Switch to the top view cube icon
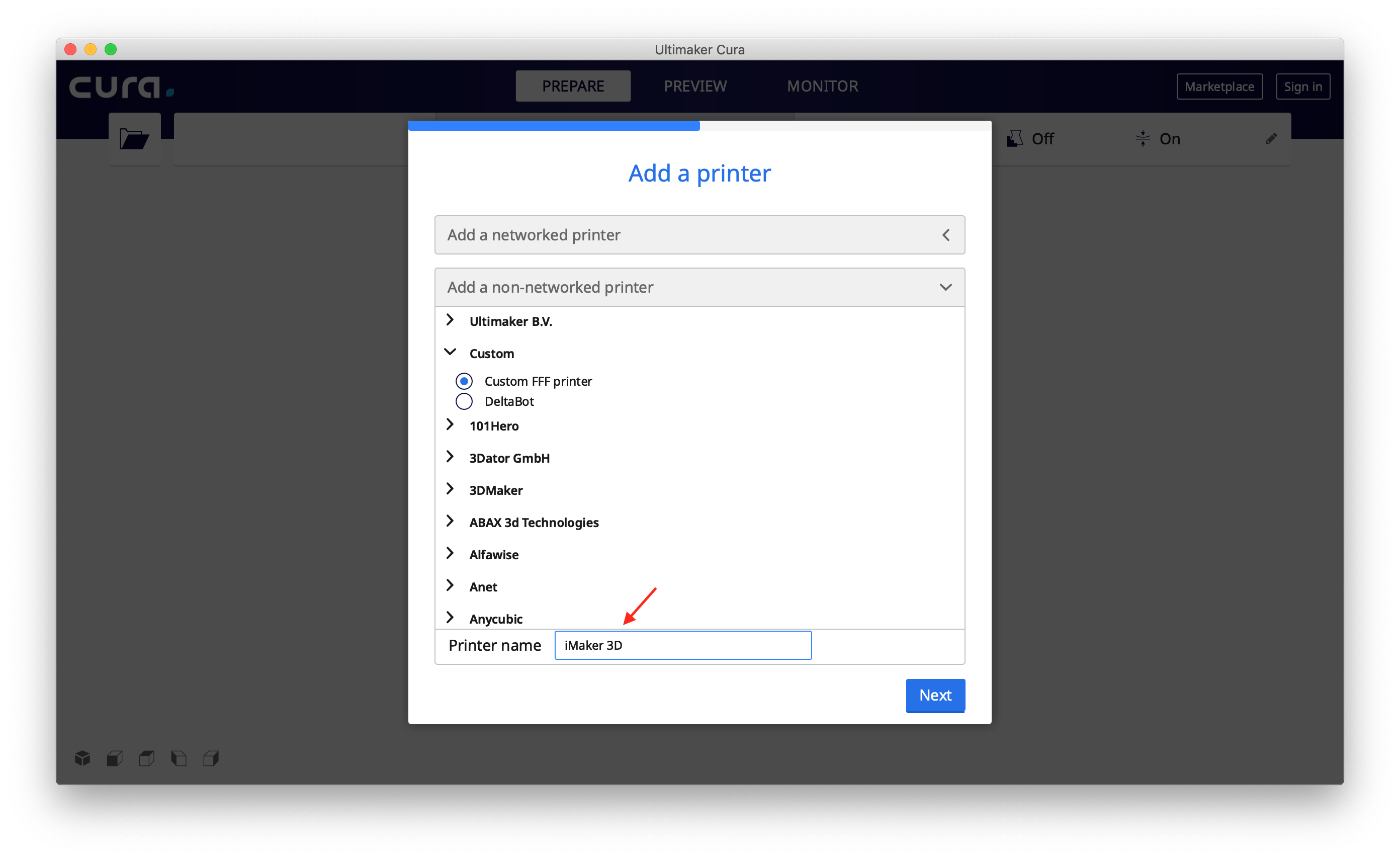This screenshot has height=859, width=1400. (147, 758)
